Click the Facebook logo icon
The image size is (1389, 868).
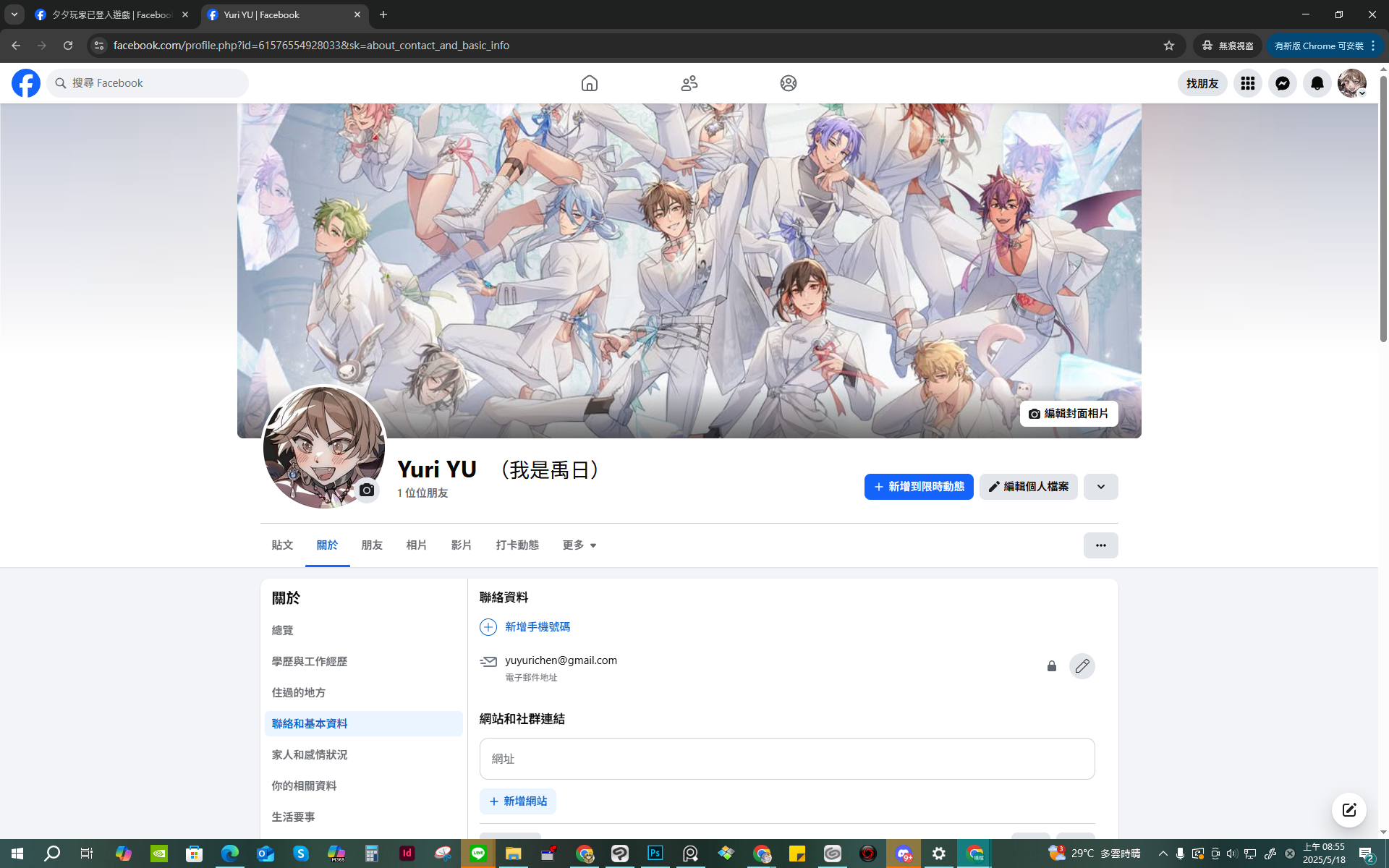[x=26, y=83]
